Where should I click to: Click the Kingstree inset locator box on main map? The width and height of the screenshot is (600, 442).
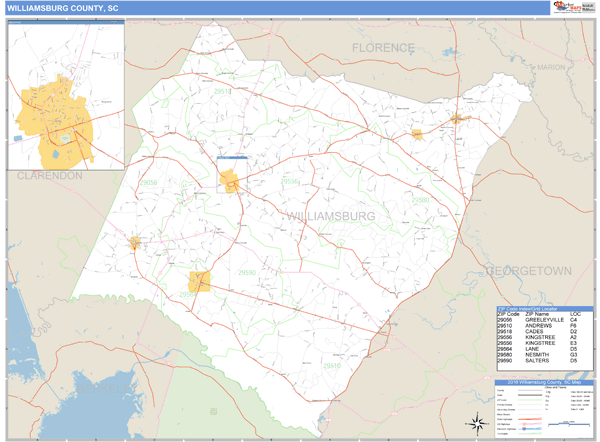[232, 175]
